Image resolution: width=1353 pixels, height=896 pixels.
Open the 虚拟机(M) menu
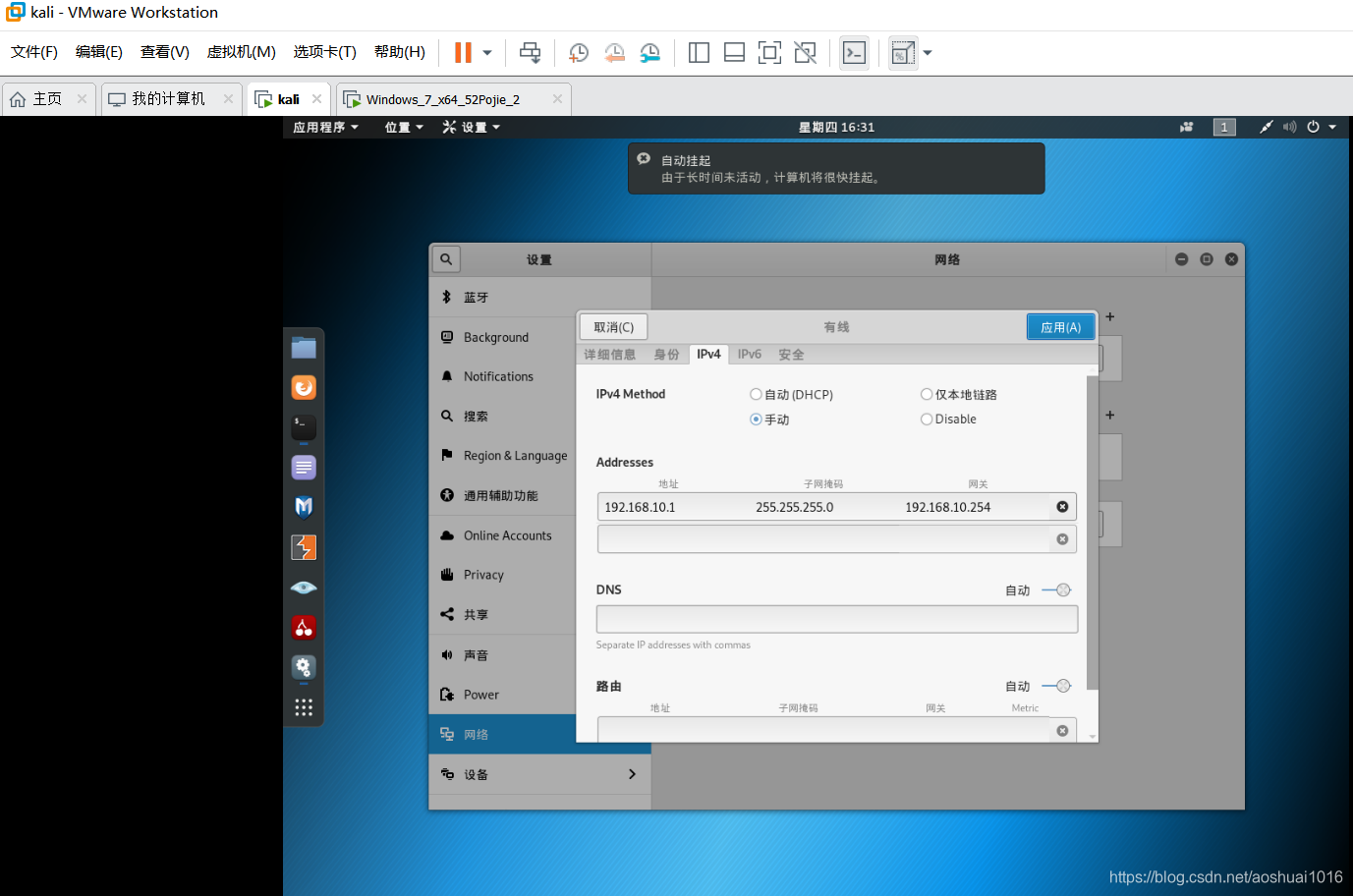coord(241,52)
